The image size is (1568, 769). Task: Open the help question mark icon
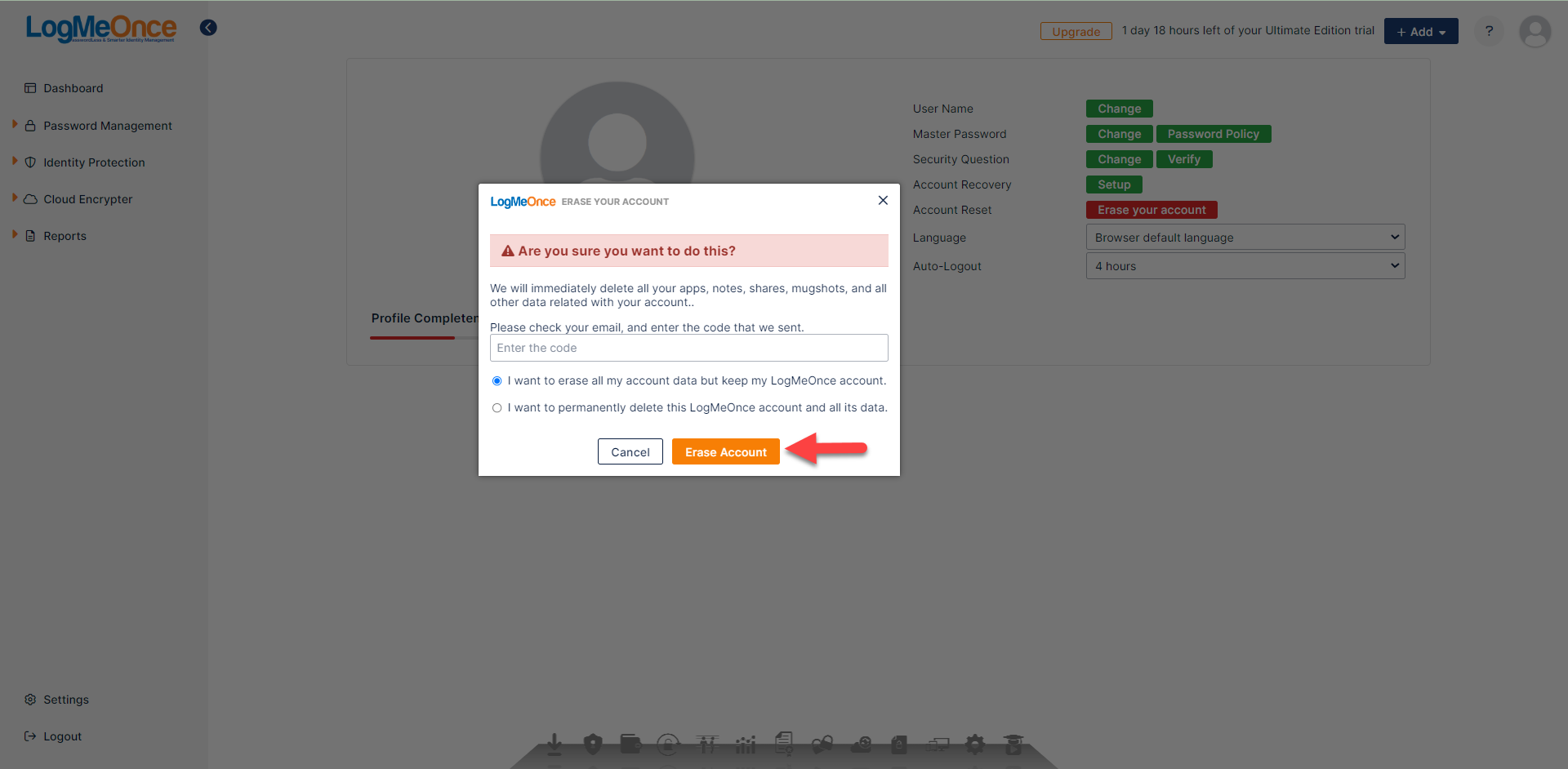pos(1489,31)
